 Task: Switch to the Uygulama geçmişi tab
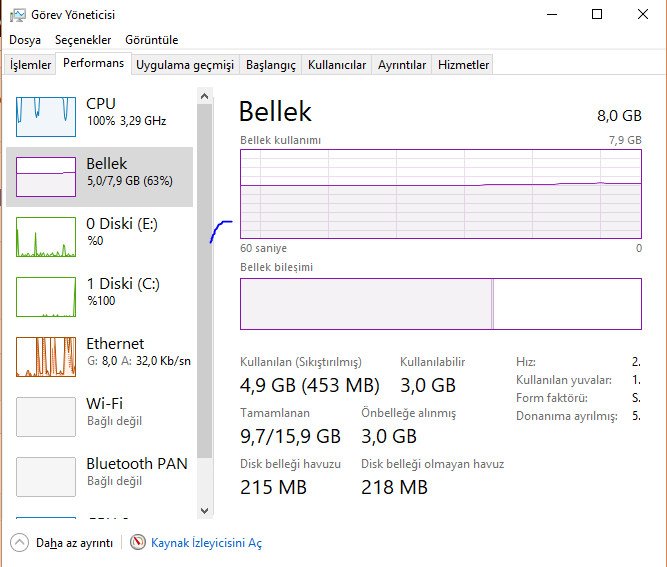click(185, 65)
